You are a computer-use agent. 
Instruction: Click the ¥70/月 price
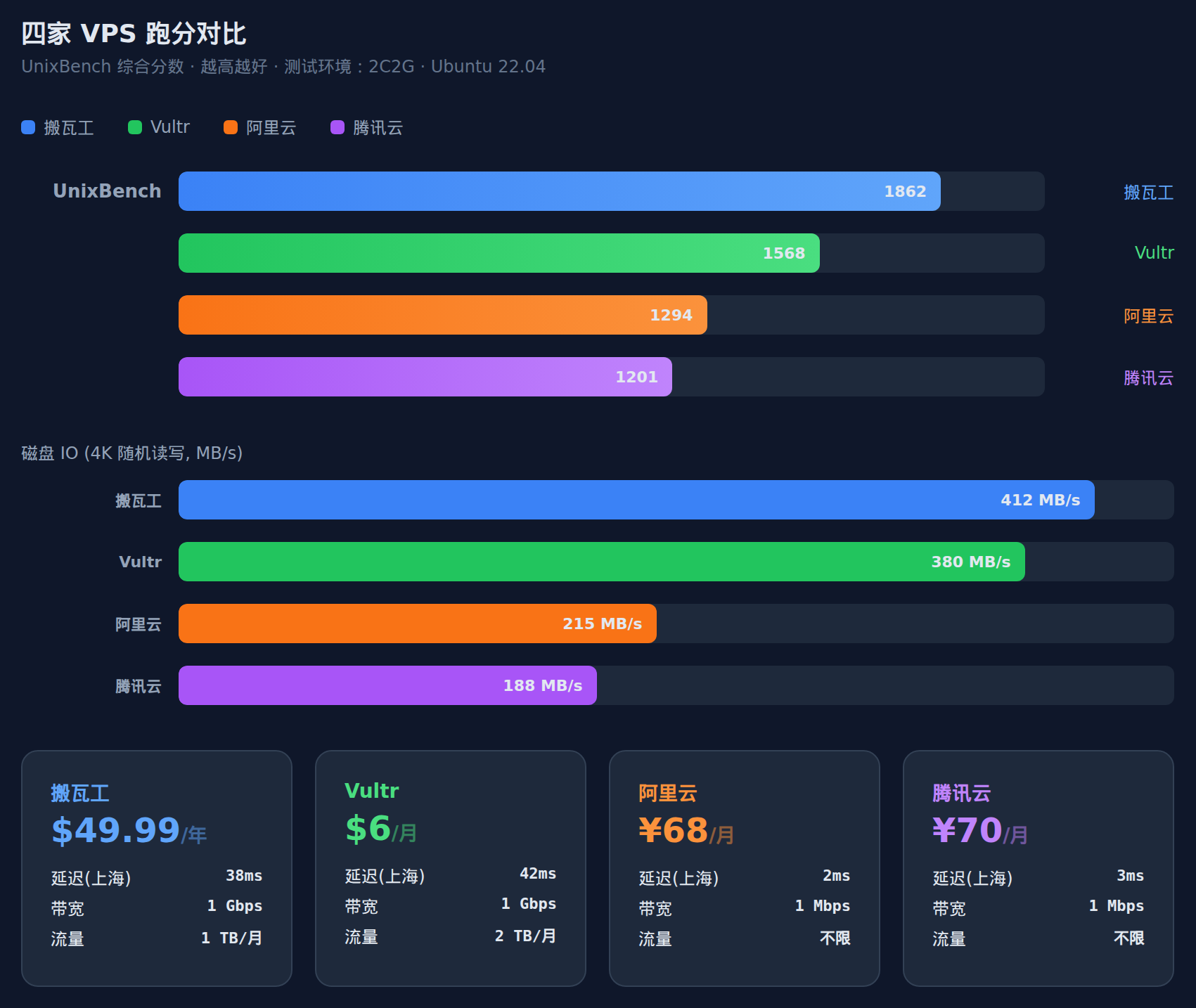coord(980,831)
